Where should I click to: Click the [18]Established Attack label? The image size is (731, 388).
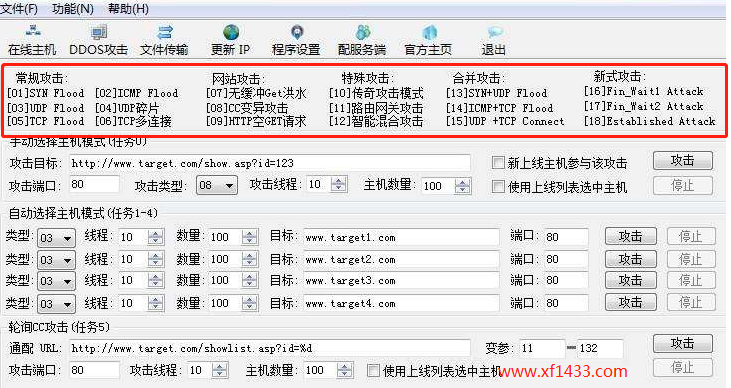(x=649, y=121)
